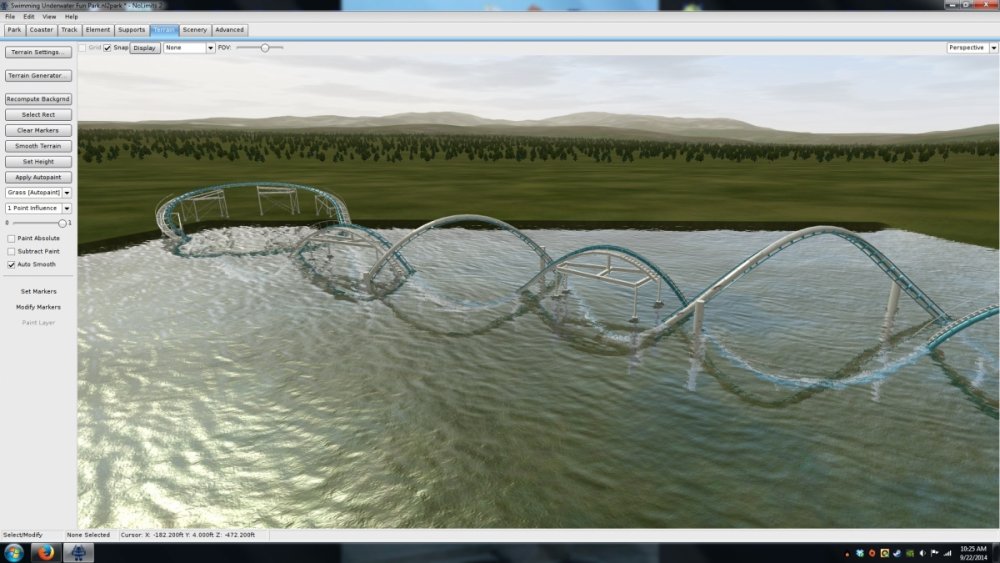
Task: Open the 1 Point Influence dropdown
Action: click(39, 208)
